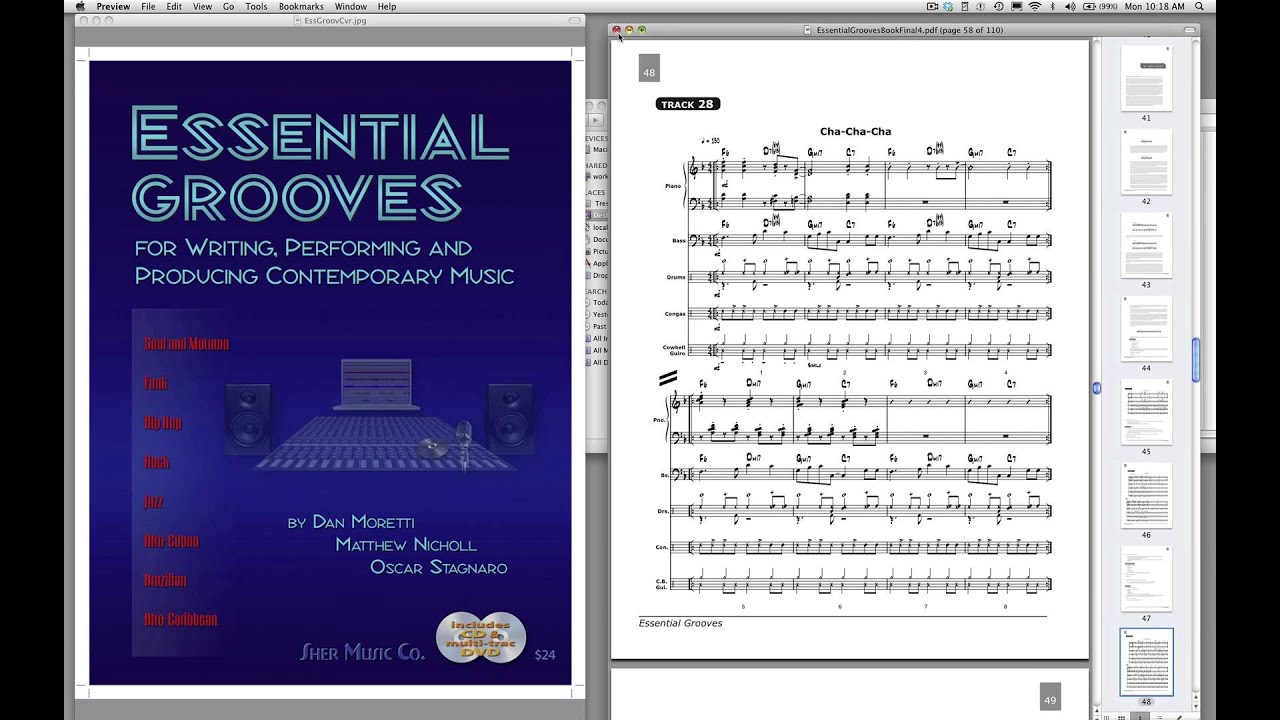Click the Essential Grooves cover title

coord(321,164)
